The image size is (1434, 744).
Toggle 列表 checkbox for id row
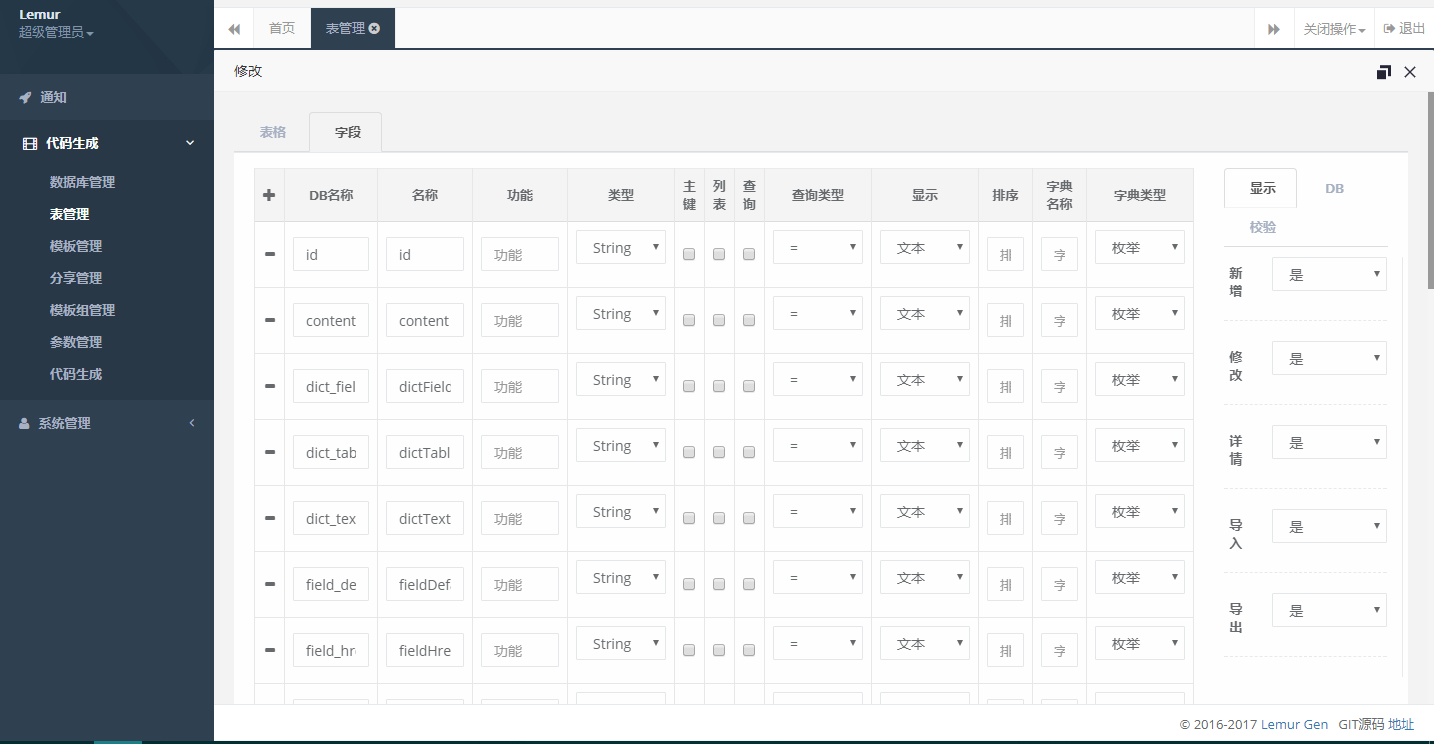tap(719, 254)
